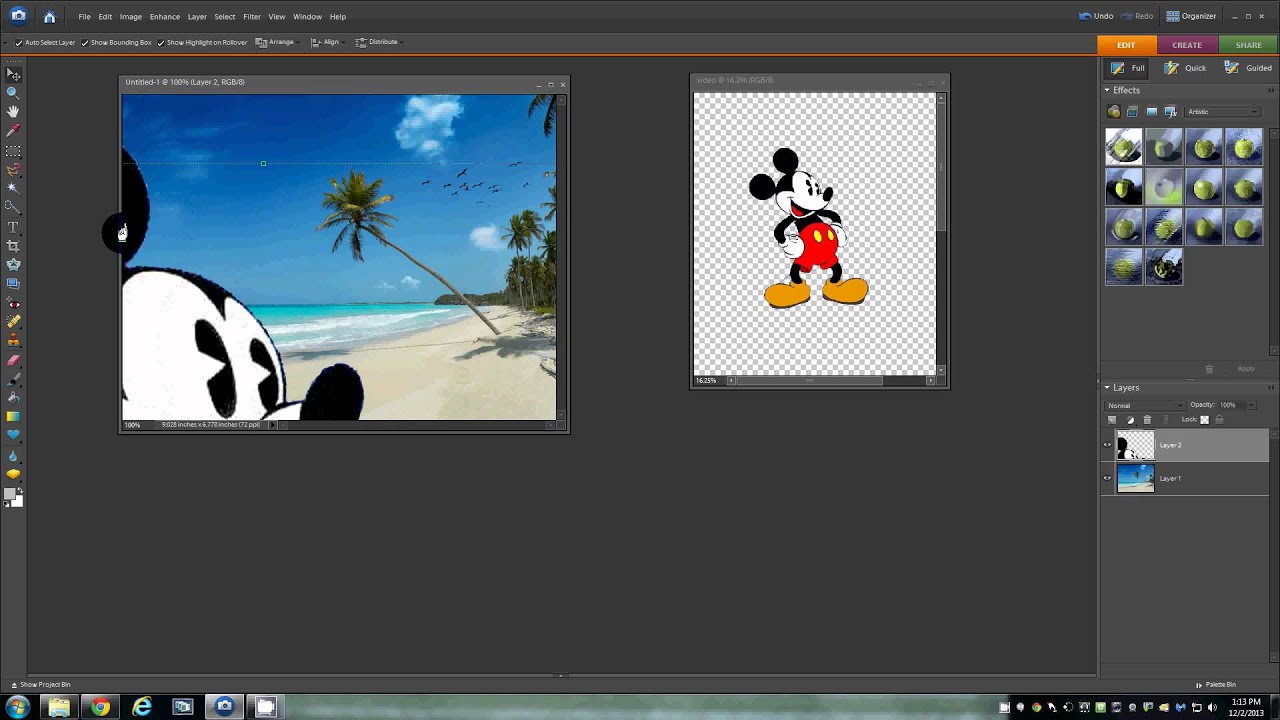Viewport: 1280px width, 720px height.
Task: Select the Straighten tool
Action: click(13, 284)
